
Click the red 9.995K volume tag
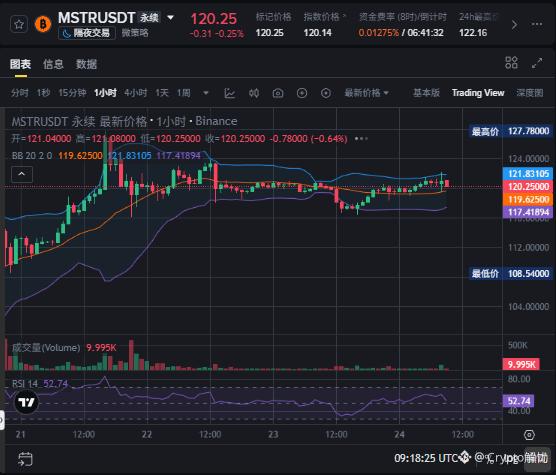[521, 364]
